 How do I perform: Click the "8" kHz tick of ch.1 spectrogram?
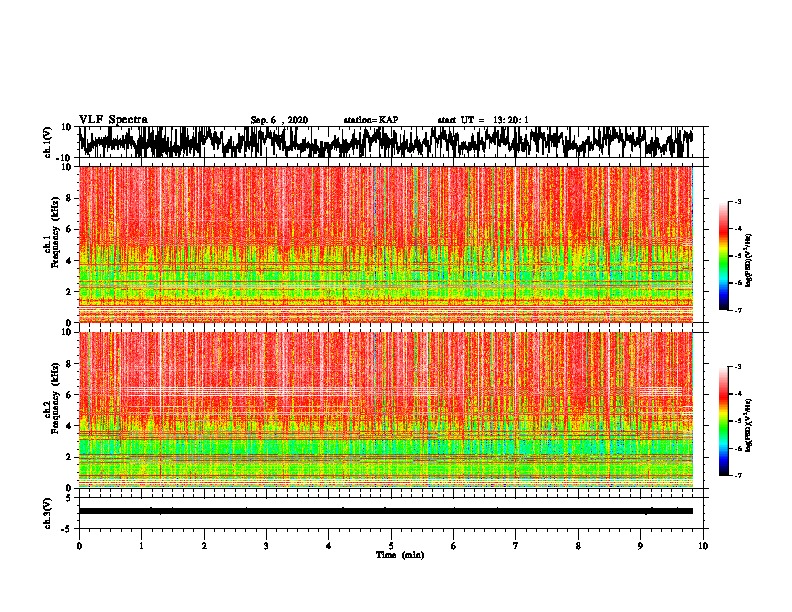[x=70, y=198]
